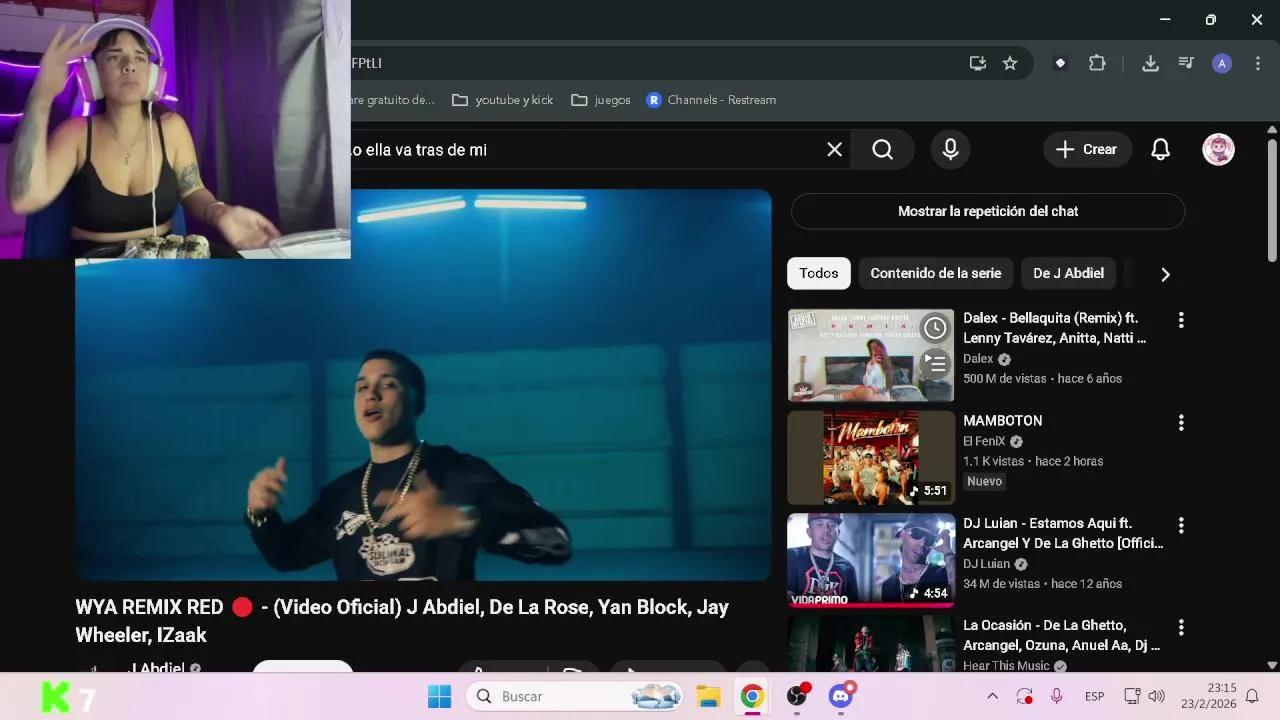Open the Dalex Bellaquita Remix thumbnail
Screen dimensions: 1280x720
pos(871,355)
